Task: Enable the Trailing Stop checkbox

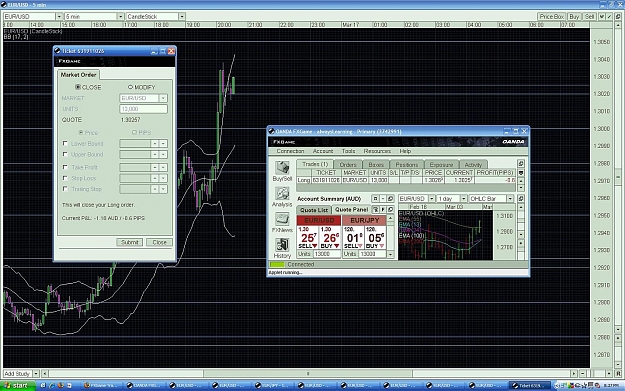Action: point(65,189)
